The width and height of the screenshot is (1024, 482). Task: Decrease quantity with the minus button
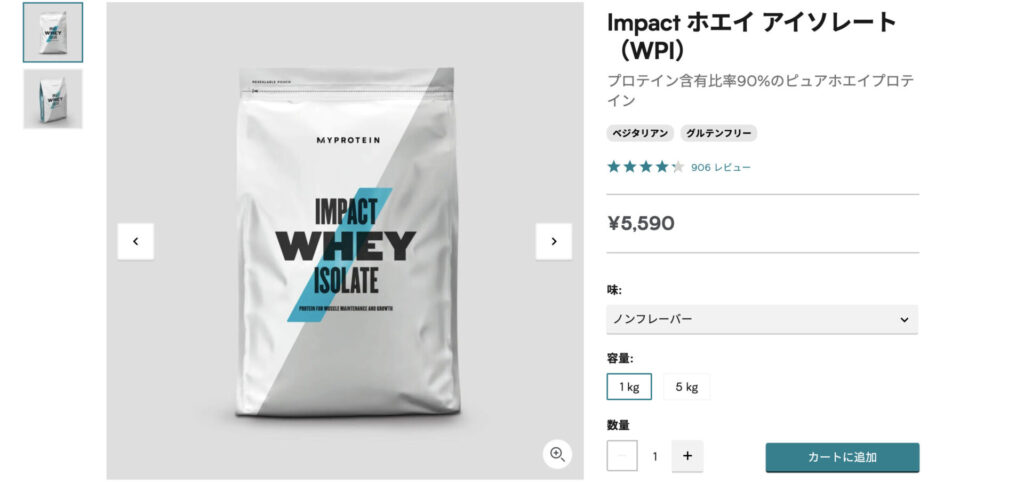point(622,456)
